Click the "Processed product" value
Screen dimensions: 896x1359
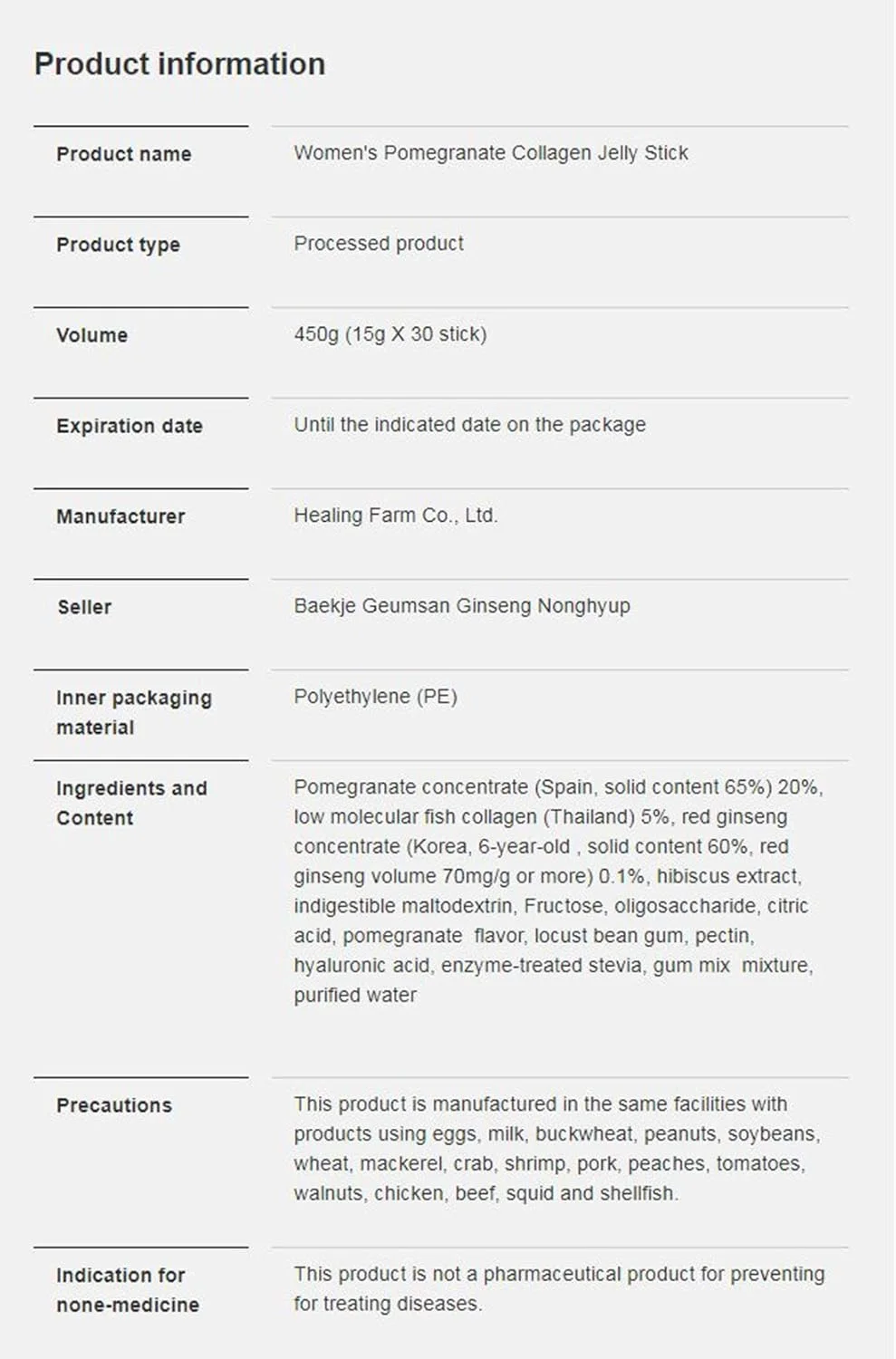[378, 244]
